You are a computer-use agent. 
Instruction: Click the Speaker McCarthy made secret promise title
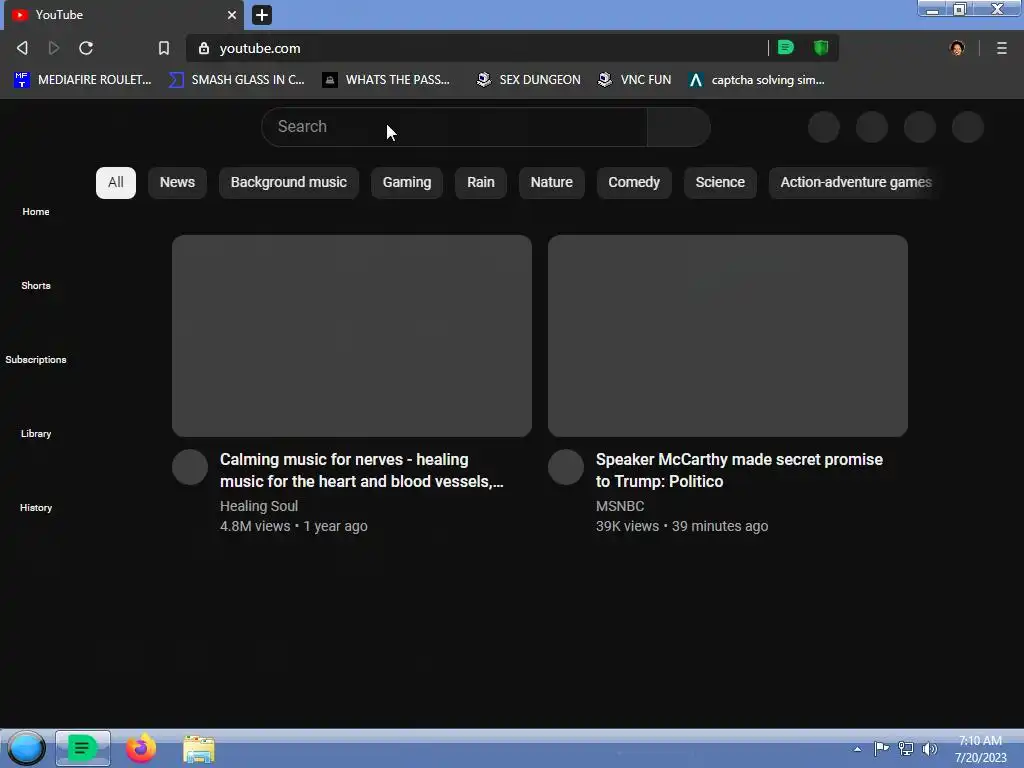(739, 470)
